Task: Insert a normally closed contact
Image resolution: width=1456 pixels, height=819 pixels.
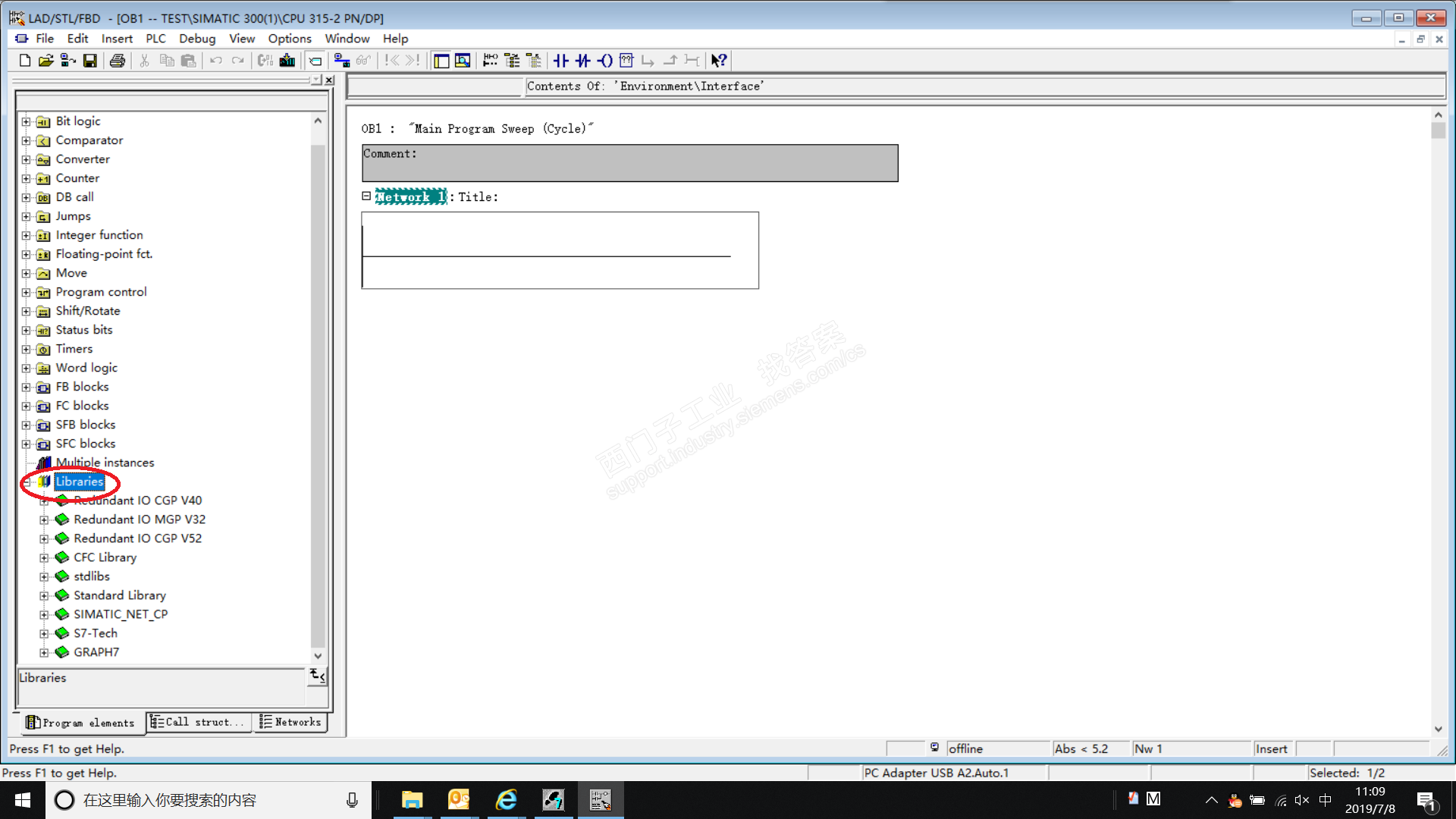Action: (x=582, y=61)
